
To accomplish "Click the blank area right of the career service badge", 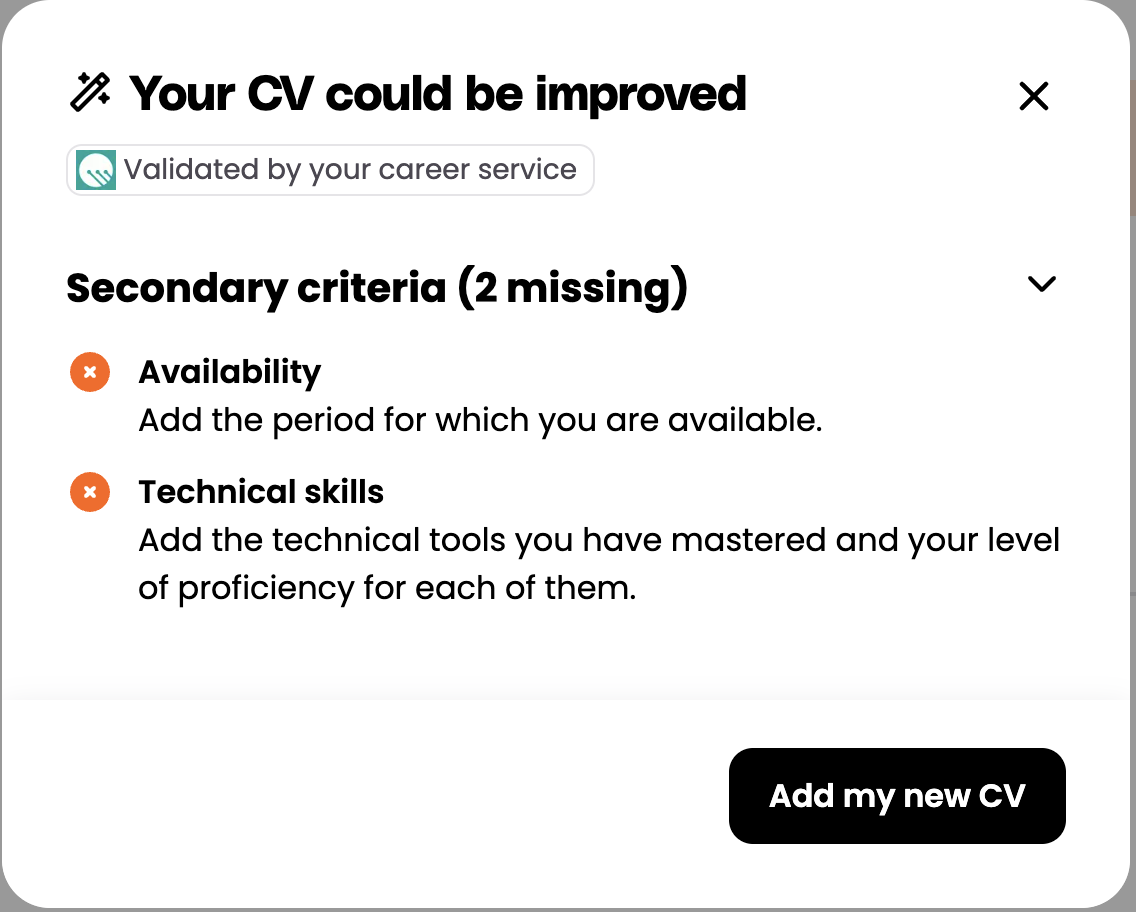I will (800, 170).
